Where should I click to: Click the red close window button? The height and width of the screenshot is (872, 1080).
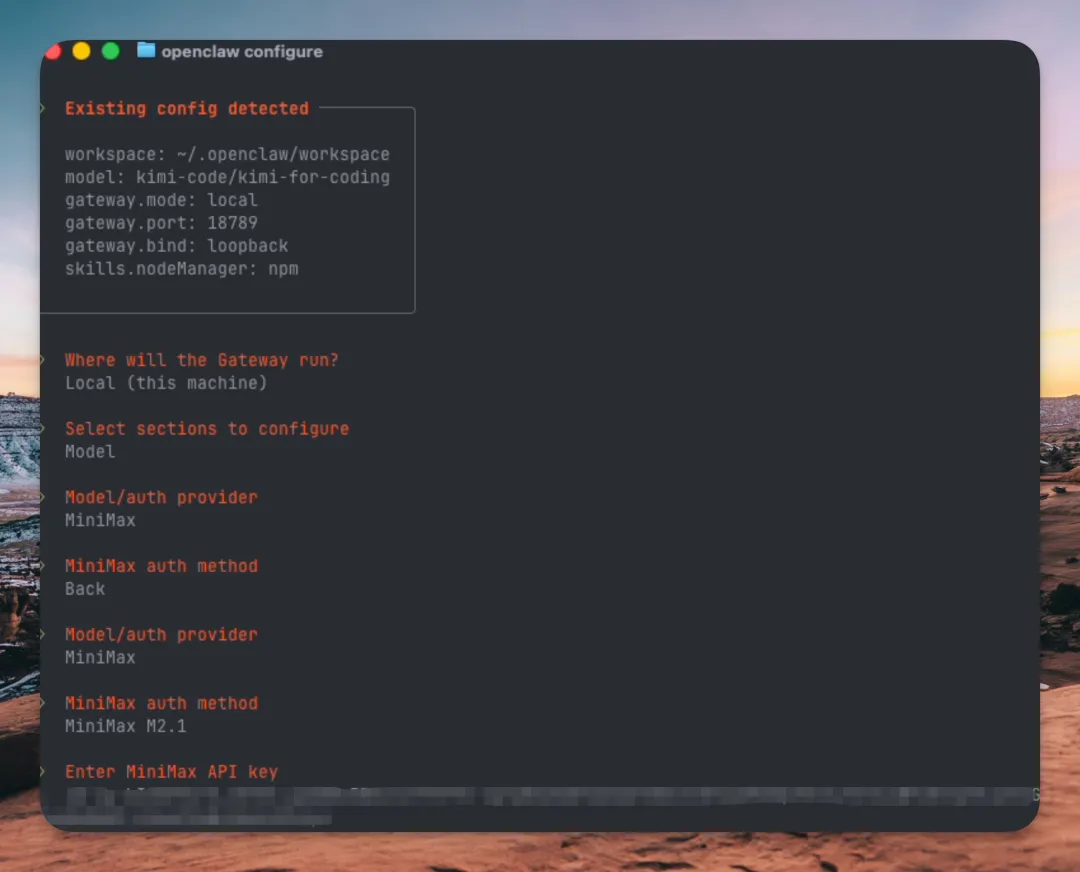[x=53, y=51]
